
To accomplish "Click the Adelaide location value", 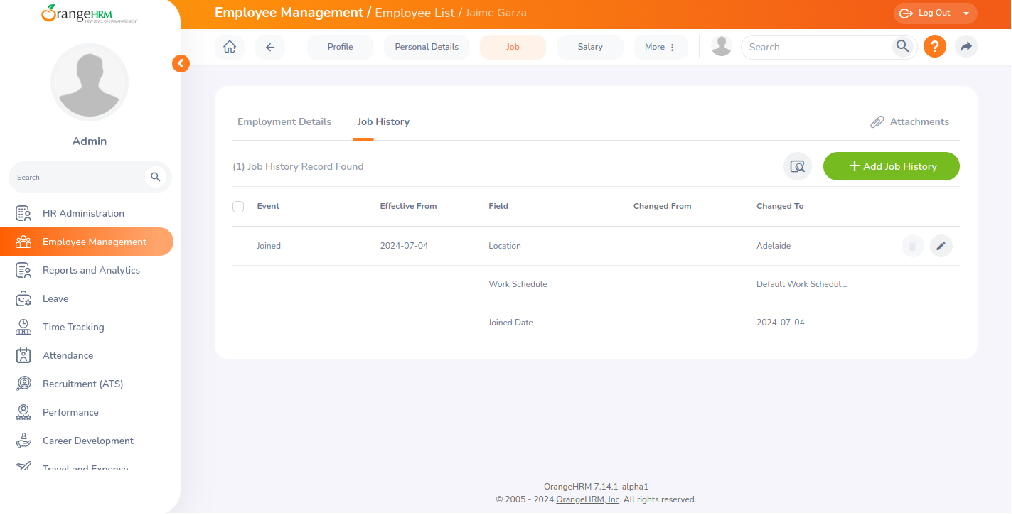I will click(773, 246).
